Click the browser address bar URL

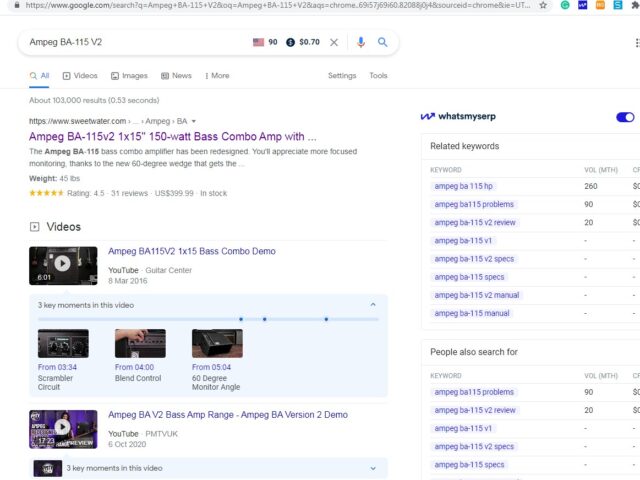pyautogui.click(x=278, y=5)
